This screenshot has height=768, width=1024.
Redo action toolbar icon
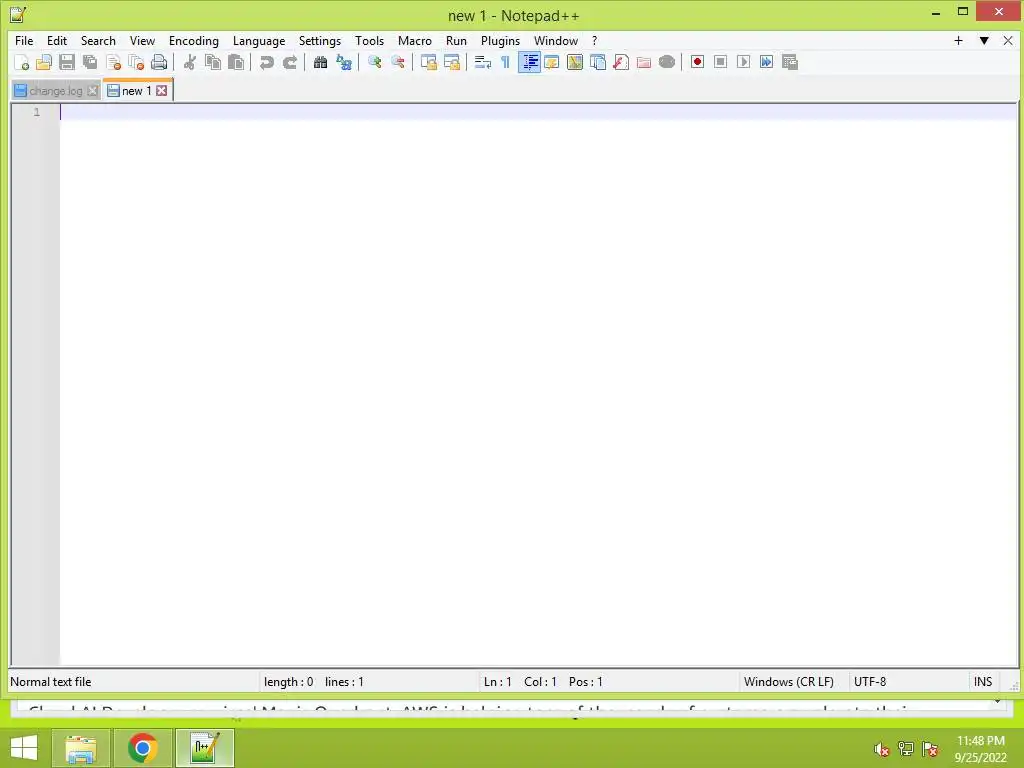(290, 62)
